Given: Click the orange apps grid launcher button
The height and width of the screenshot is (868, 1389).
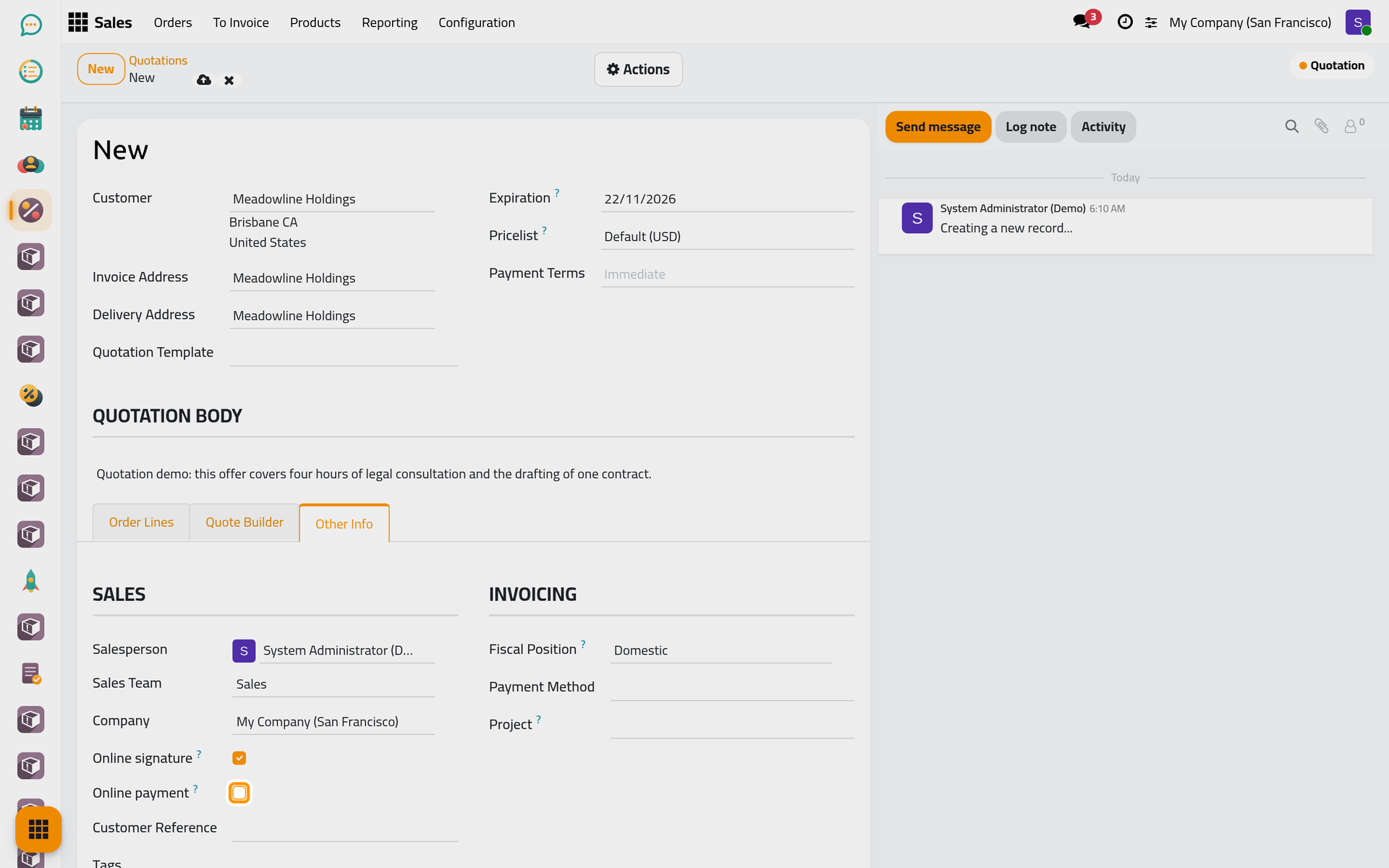Looking at the screenshot, I should point(38,829).
